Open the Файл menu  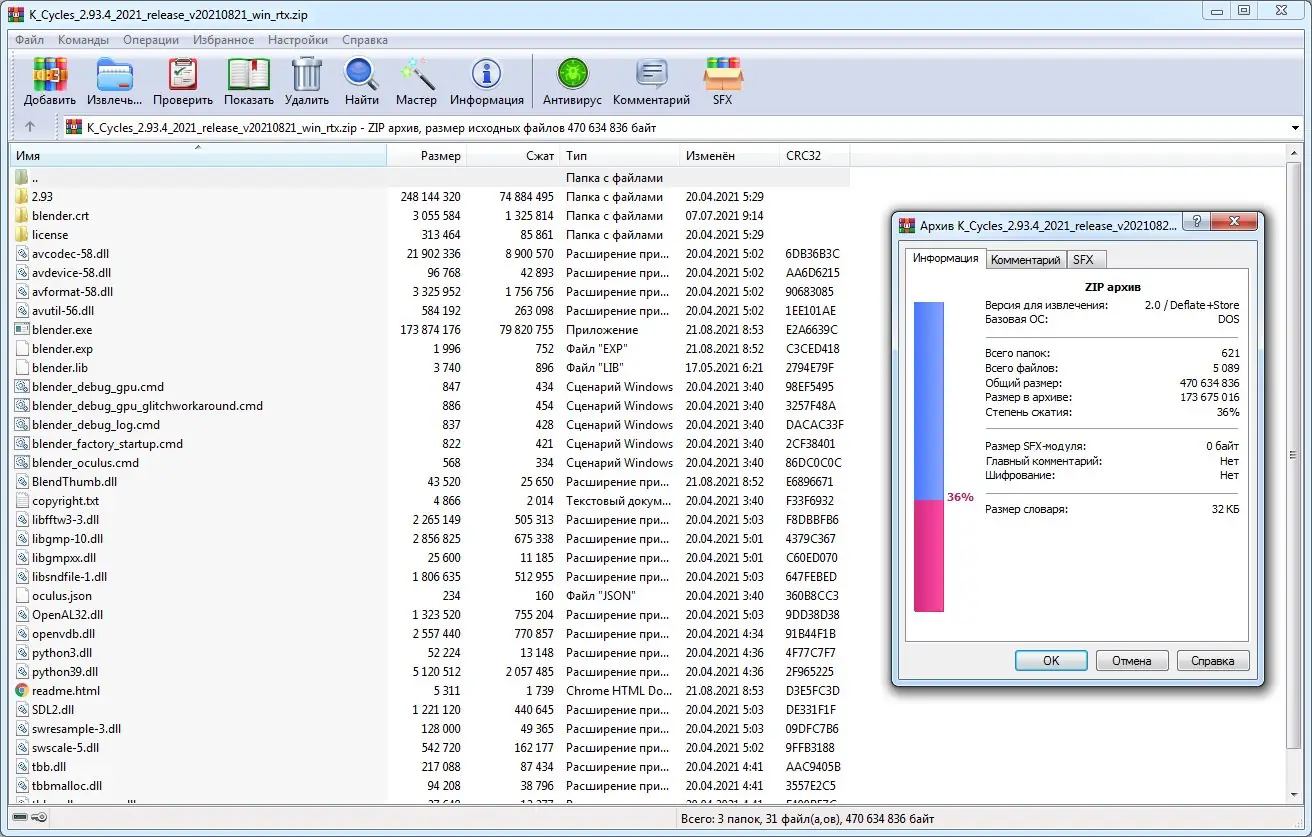pos(29,40)
